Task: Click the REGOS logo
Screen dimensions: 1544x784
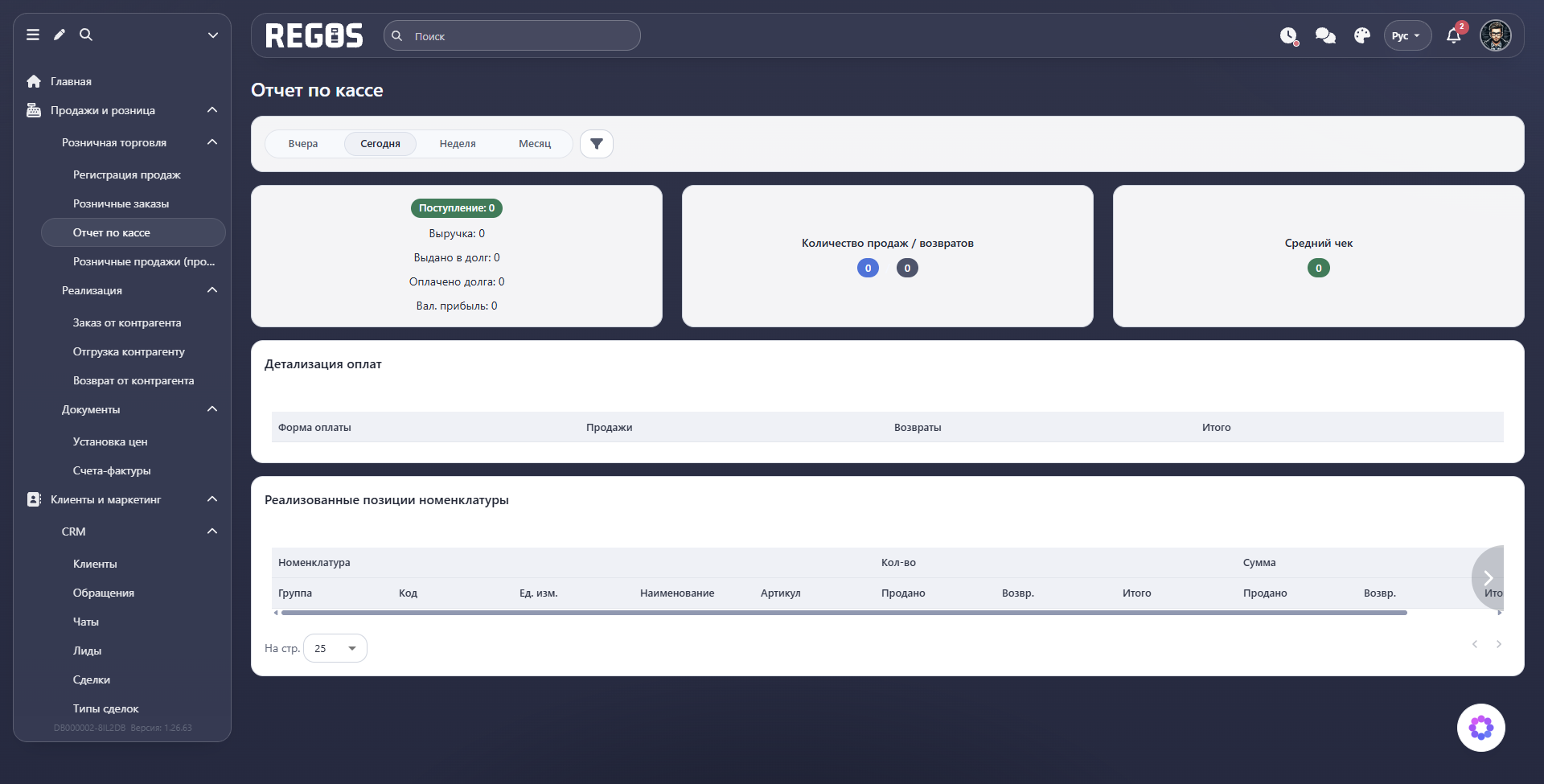Action: point(314,35)
